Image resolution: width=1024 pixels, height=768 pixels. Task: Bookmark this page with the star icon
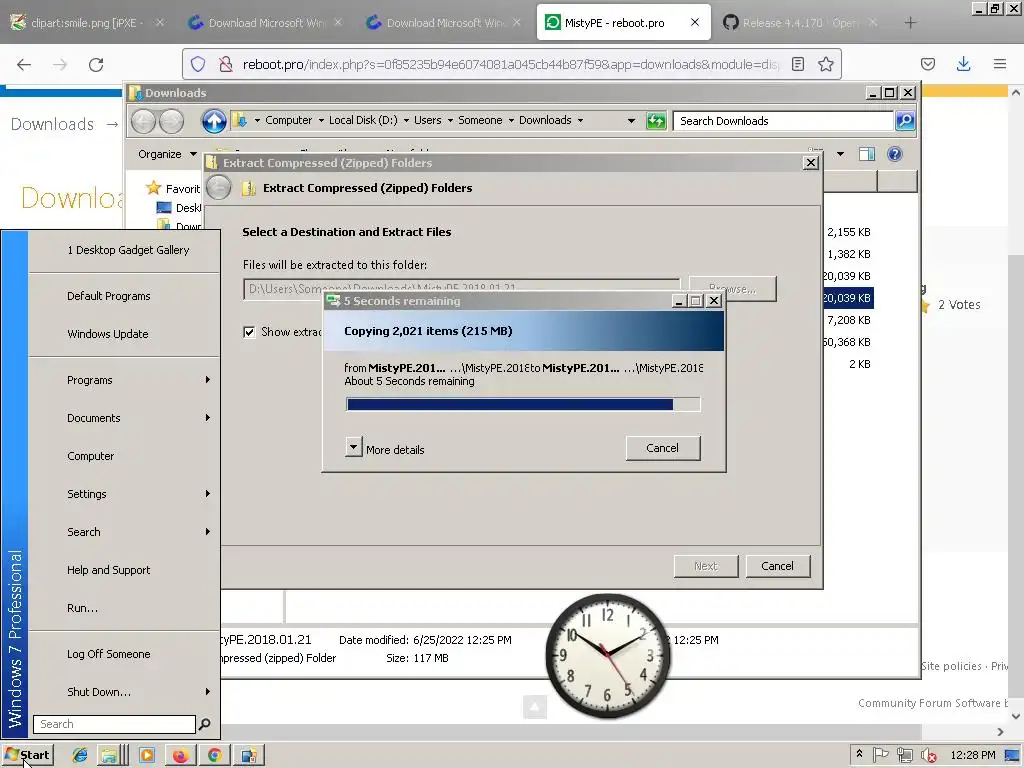825,64
